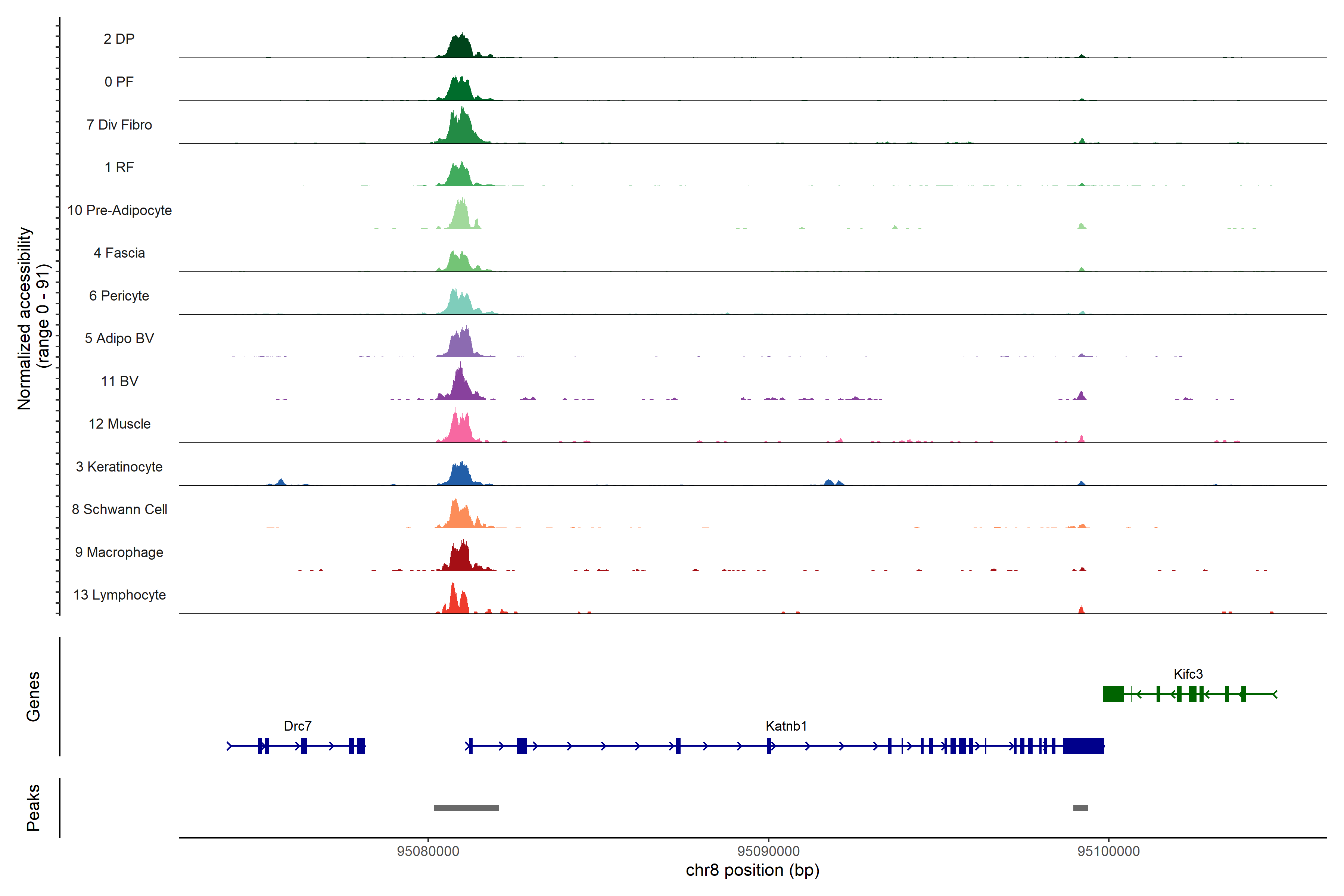Click the 13 Lymphocyte track label
This screenshot has height=896, width=1344.
(x=119, y=595)
